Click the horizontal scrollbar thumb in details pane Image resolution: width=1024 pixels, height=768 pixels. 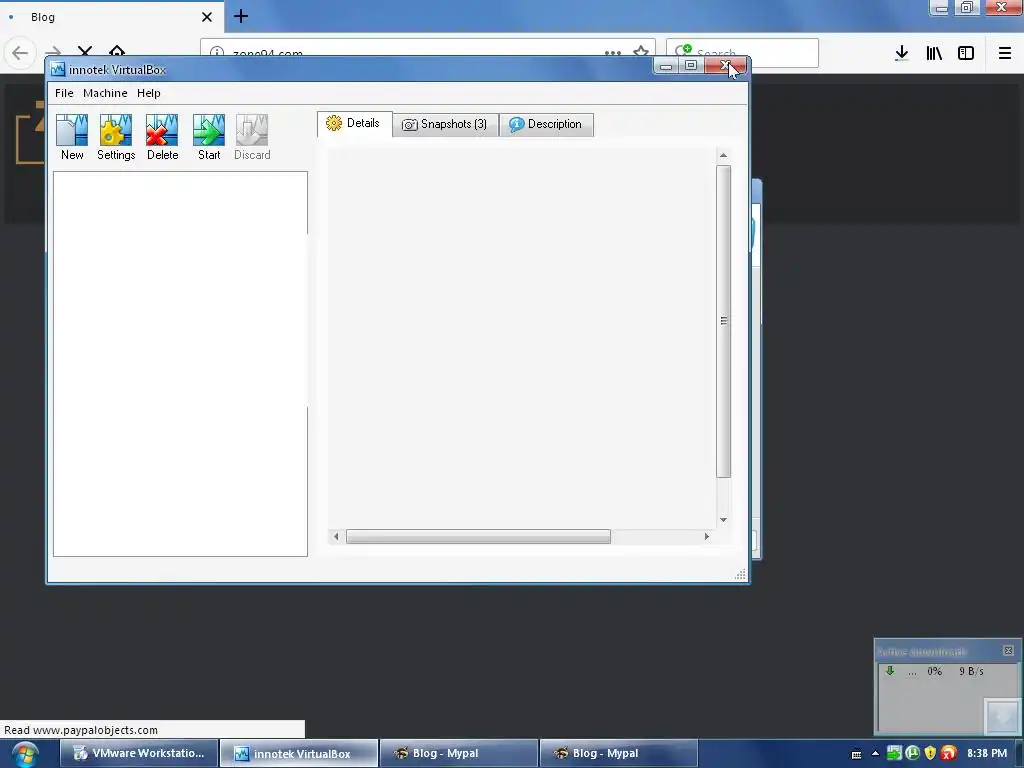tap(478, 536)
